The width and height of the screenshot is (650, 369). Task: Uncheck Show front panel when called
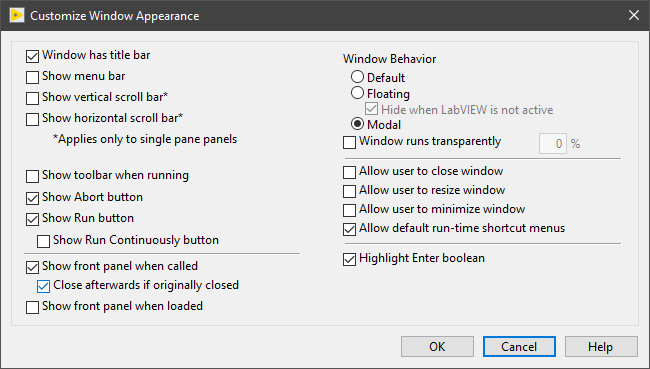pos(32,267)
